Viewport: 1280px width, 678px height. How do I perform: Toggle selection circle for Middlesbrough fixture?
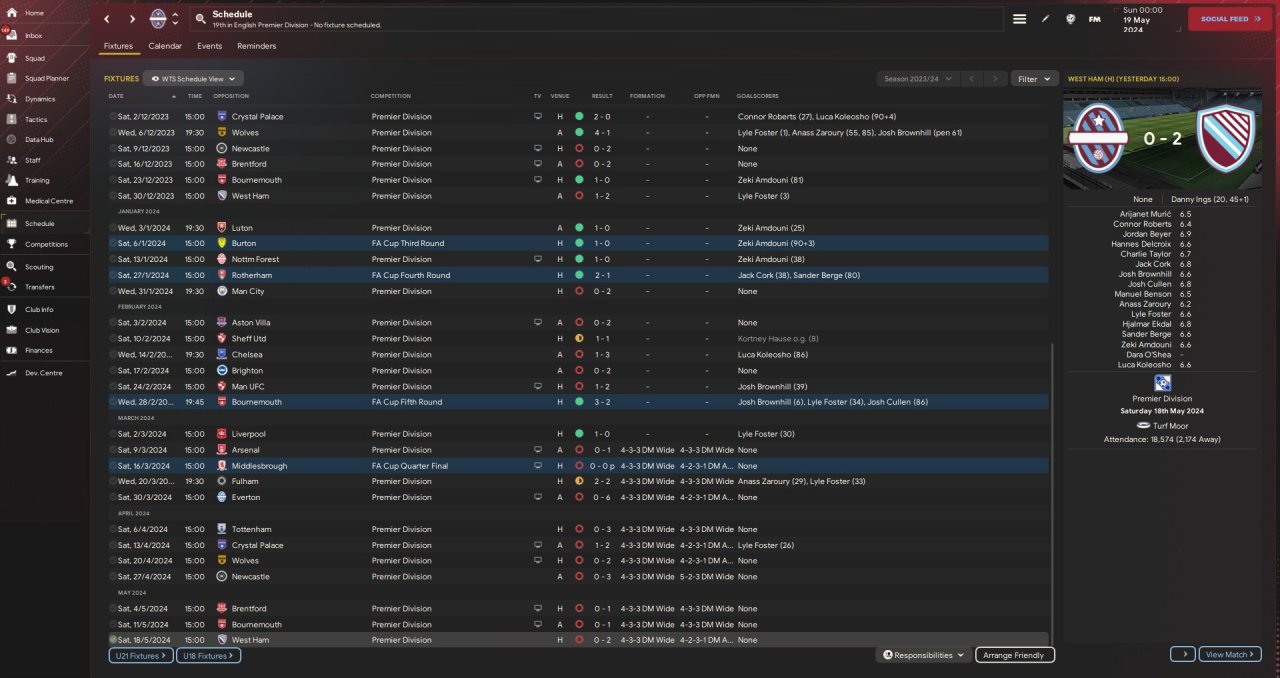pyautogui.click(x=113, y=466)
